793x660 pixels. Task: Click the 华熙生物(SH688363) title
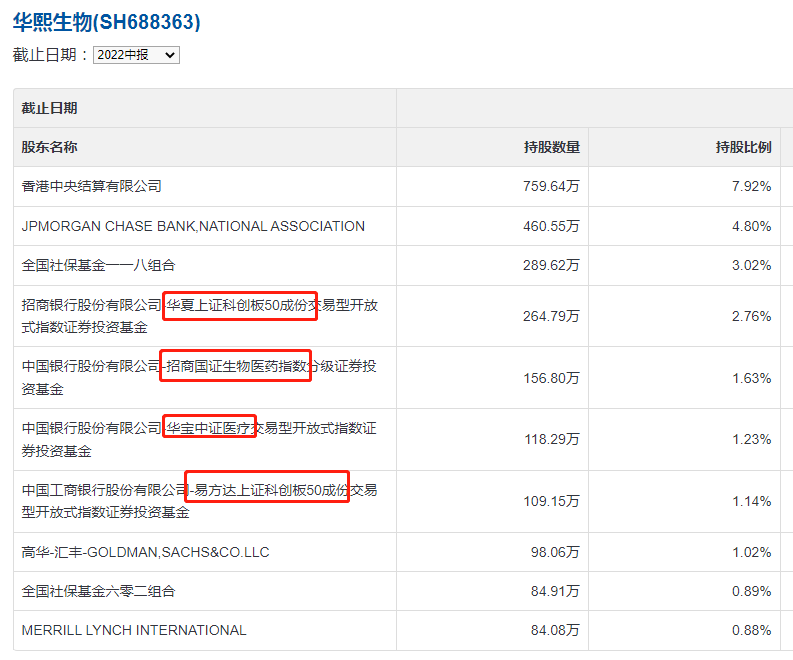(107, 22)
